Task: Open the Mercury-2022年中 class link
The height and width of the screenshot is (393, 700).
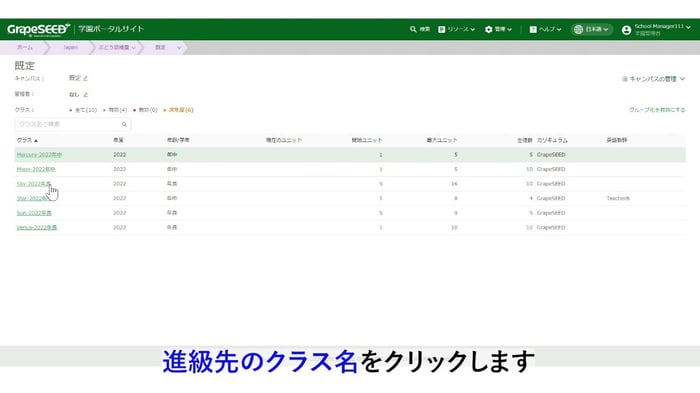Action: point(39,155)
